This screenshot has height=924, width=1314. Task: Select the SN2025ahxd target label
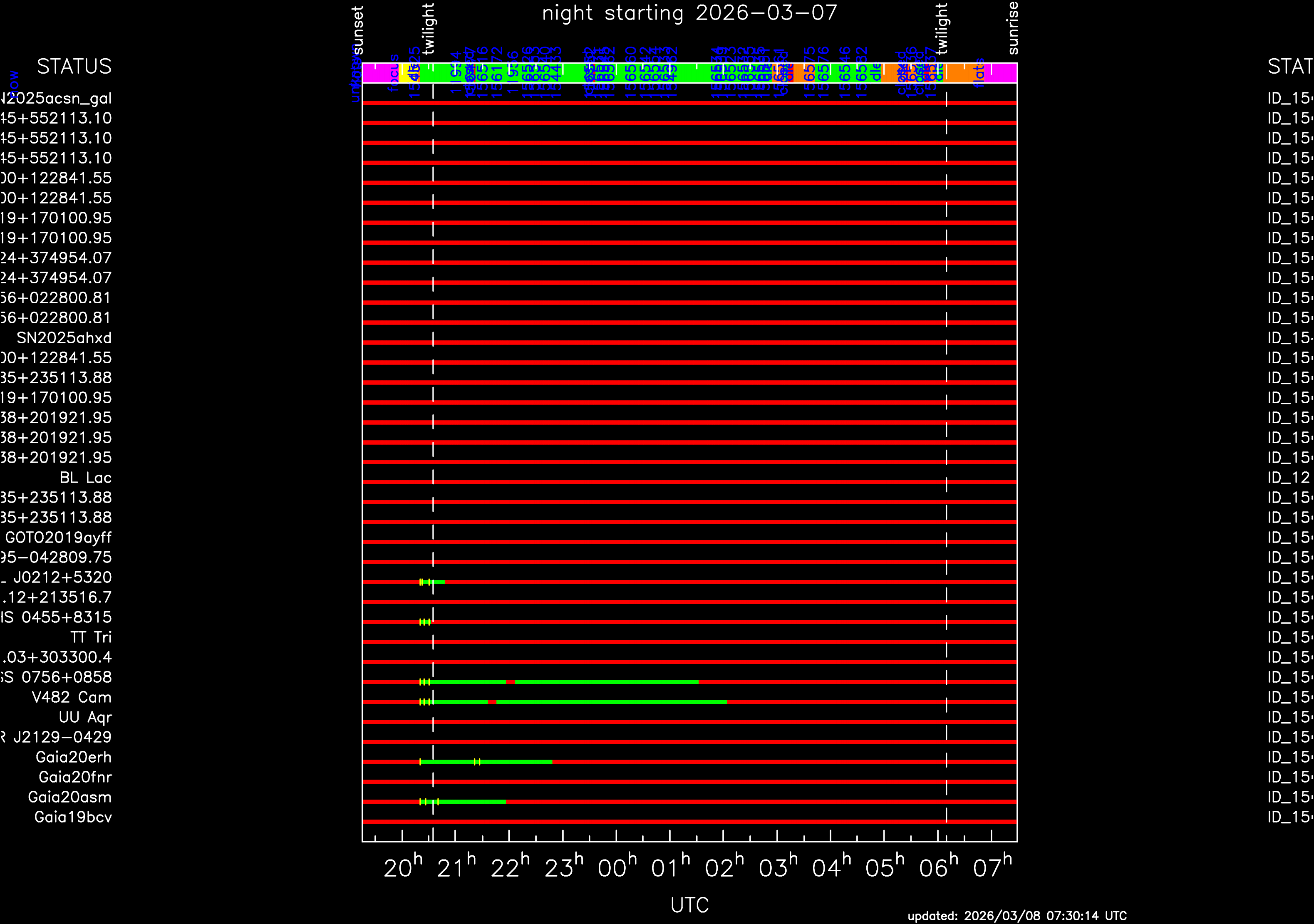pyautogui.click(x=64, y=338)
